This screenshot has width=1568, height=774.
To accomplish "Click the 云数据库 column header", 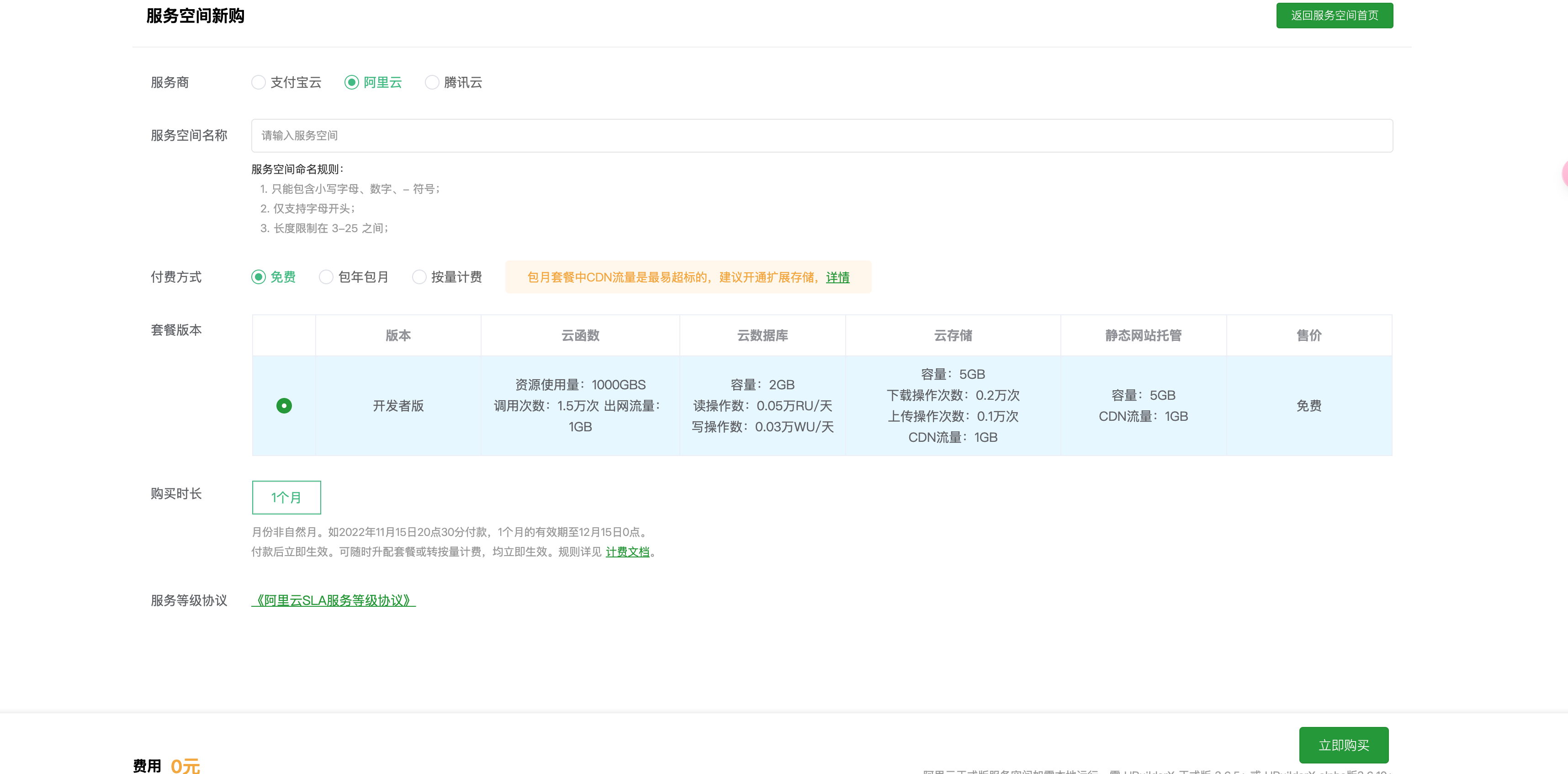I will [762, 335].
